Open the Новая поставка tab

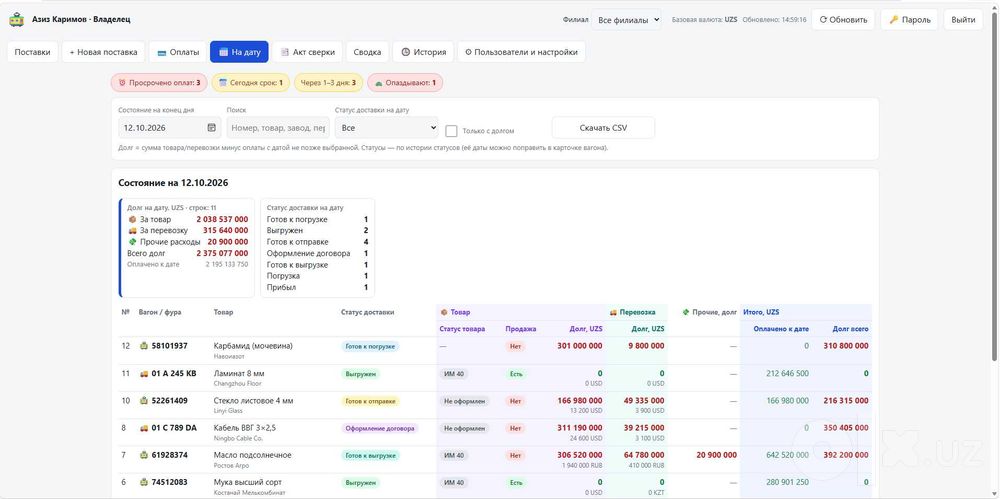pyautogui.click(x=103, y=52)
